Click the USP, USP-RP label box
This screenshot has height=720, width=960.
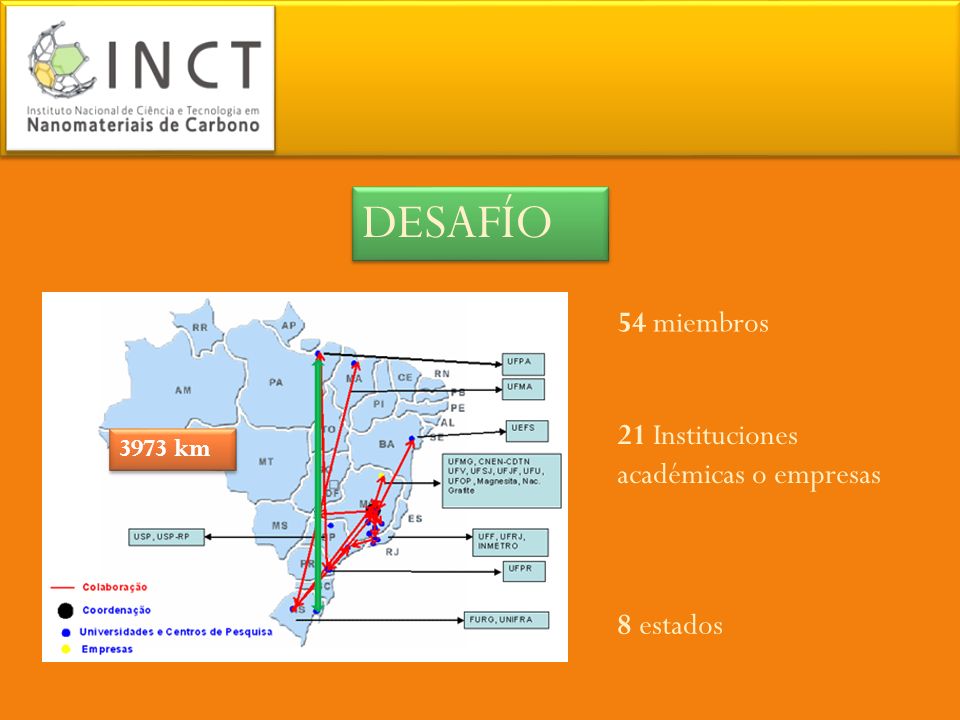coord(166,537)
